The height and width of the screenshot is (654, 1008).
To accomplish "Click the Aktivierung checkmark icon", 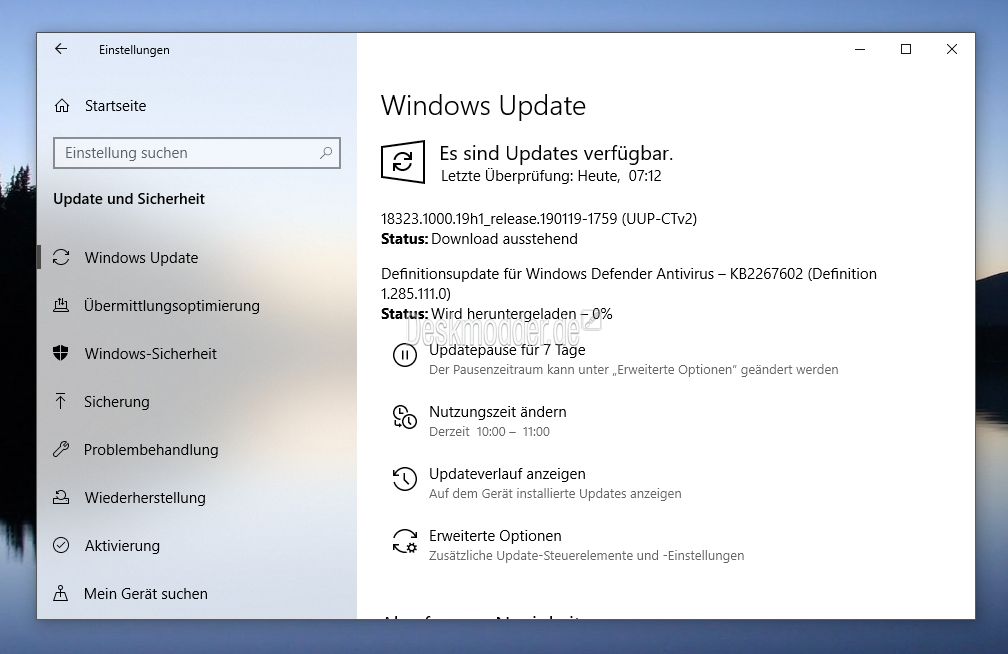I will (x=61, y=545).
